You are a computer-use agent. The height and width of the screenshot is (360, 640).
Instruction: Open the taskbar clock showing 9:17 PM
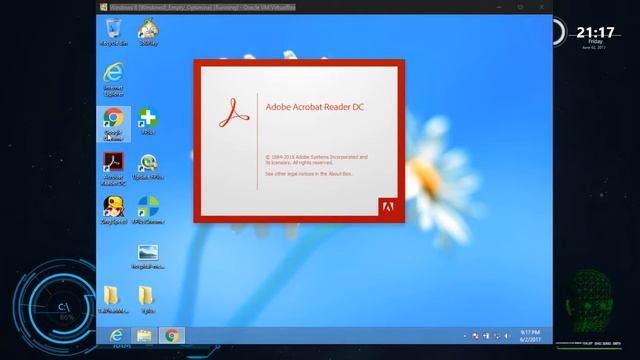530,336
